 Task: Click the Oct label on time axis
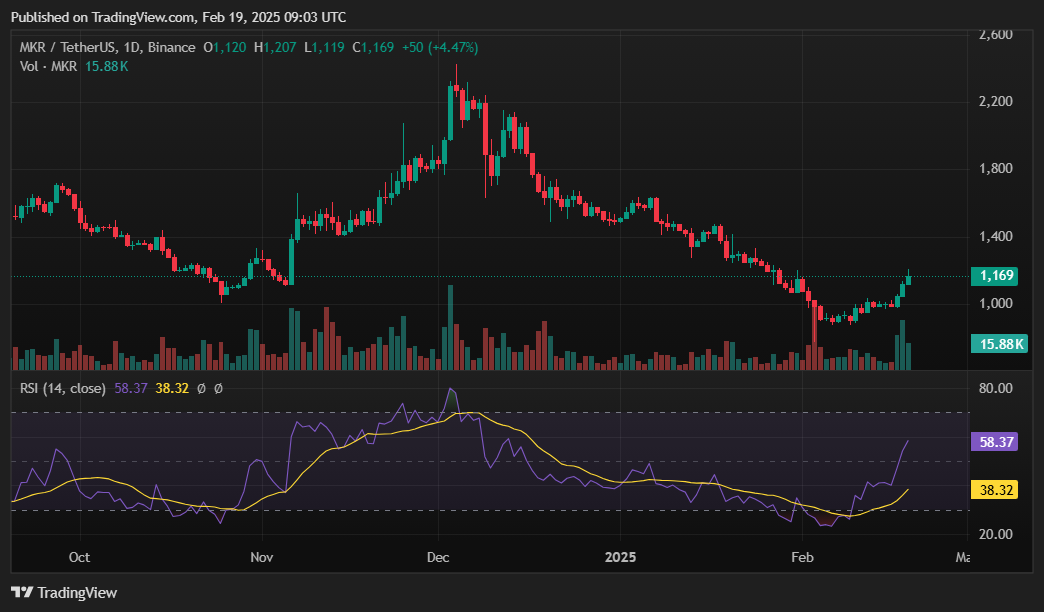pyautogui.click(x=79, y=557)
